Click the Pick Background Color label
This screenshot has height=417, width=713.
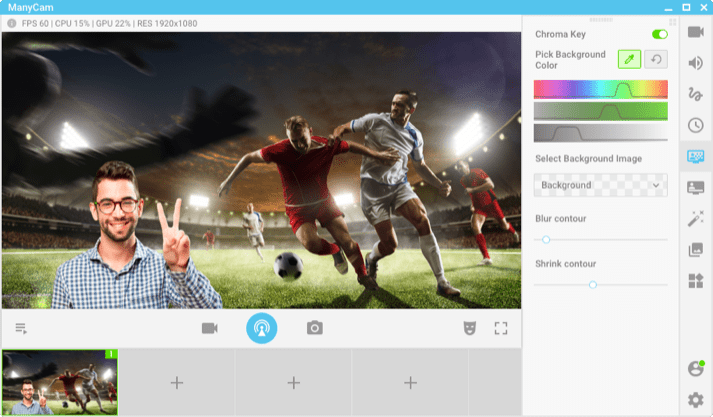point(570,60)
